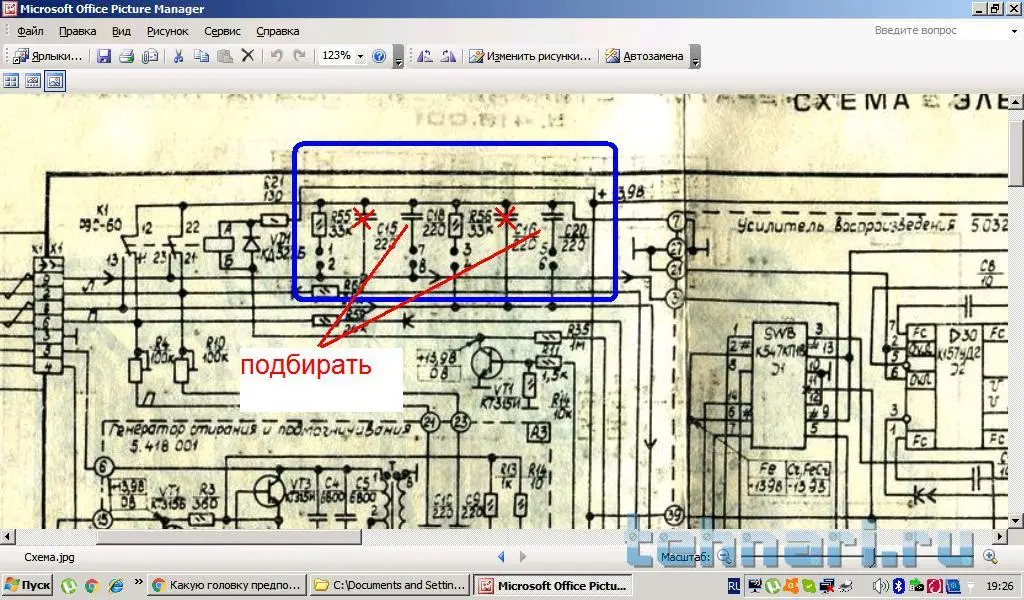Viewport: 1024px width, 600px height.
Task: Open the help question box dropdown arrow
Action: coord(1014,31)
